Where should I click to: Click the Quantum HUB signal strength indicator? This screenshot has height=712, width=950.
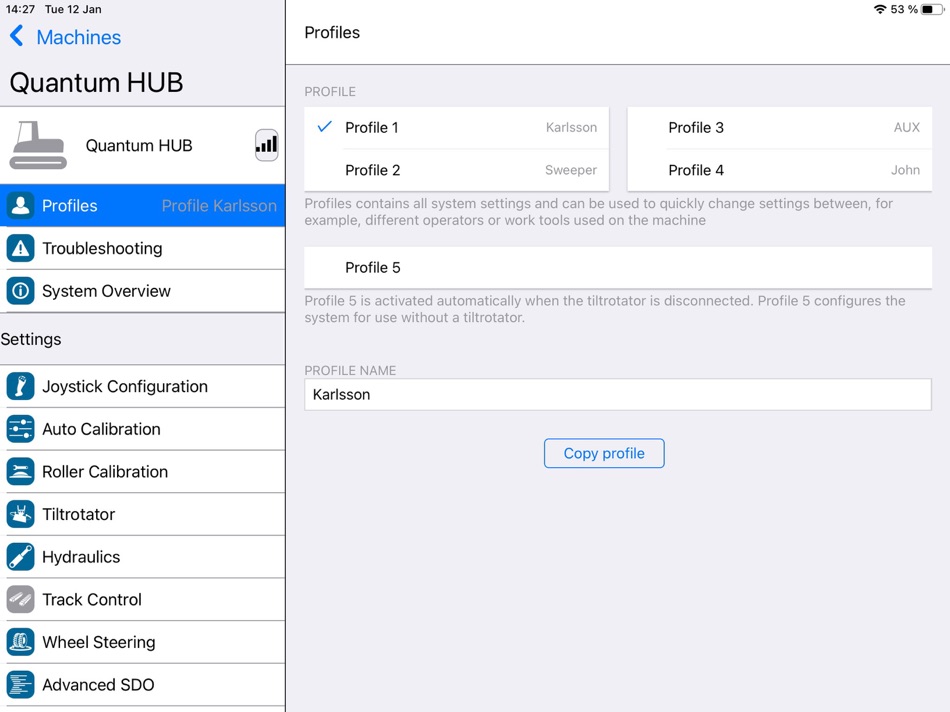click(x=265, y=144)
